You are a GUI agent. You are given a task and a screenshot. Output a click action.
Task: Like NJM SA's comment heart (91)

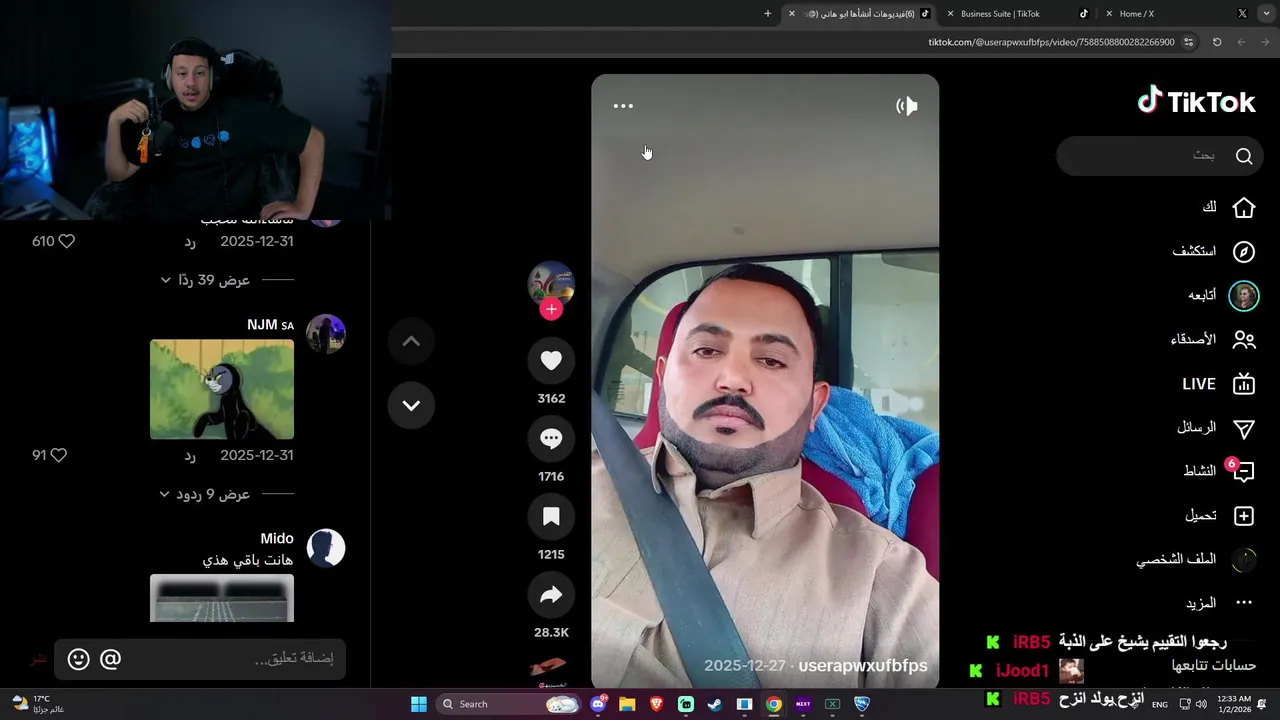click(58, 455)
